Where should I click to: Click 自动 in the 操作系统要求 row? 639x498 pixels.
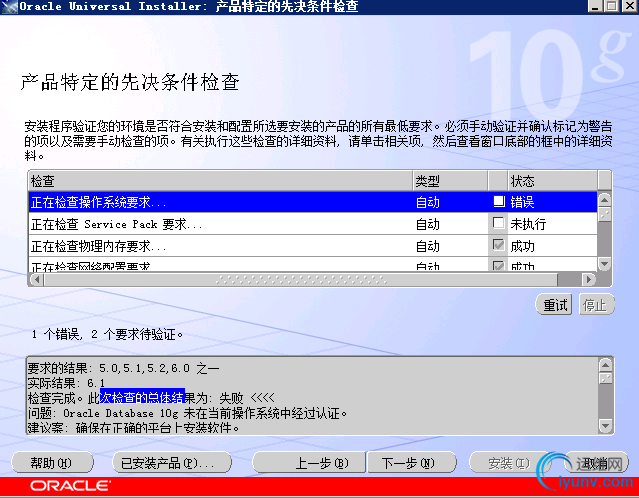point(427,202)
